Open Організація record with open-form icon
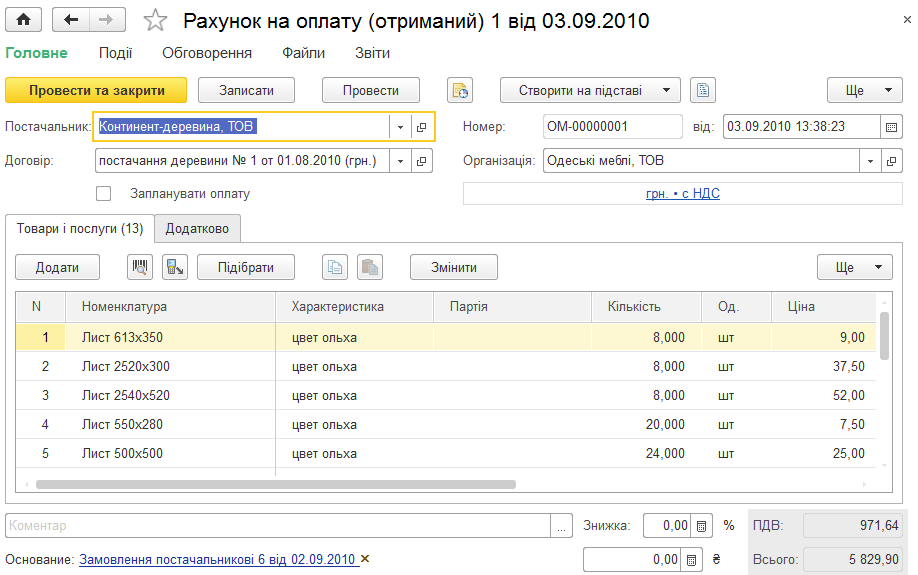 pyautogui.click(x=891, y=161)
